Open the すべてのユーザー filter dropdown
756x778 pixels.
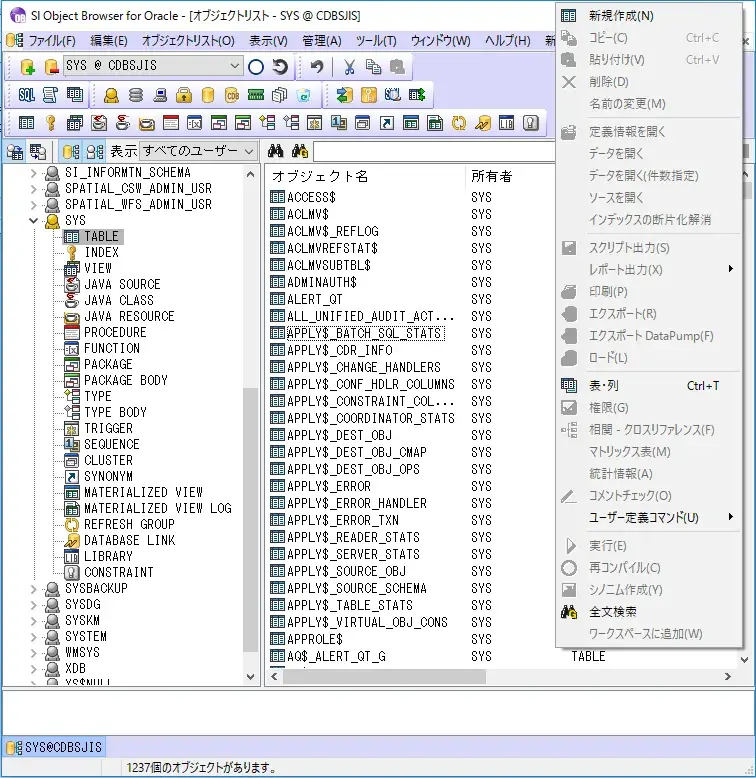[249, 151]
